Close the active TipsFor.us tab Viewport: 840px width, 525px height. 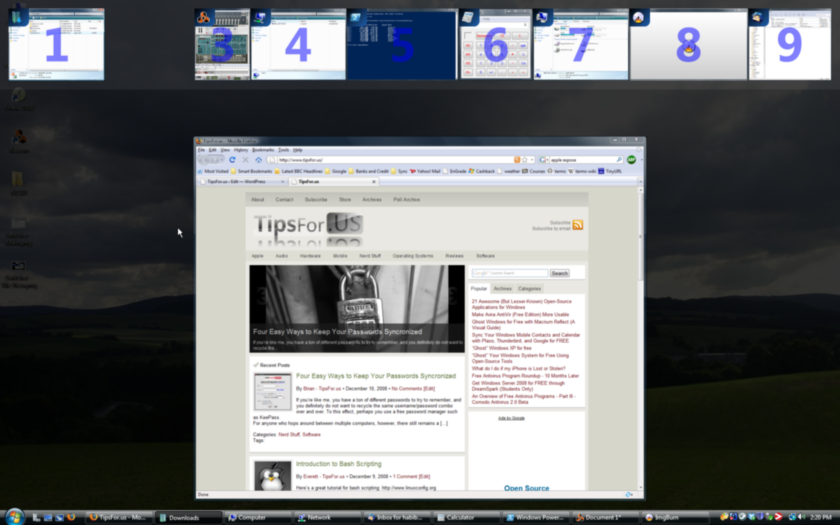point(374,182)
